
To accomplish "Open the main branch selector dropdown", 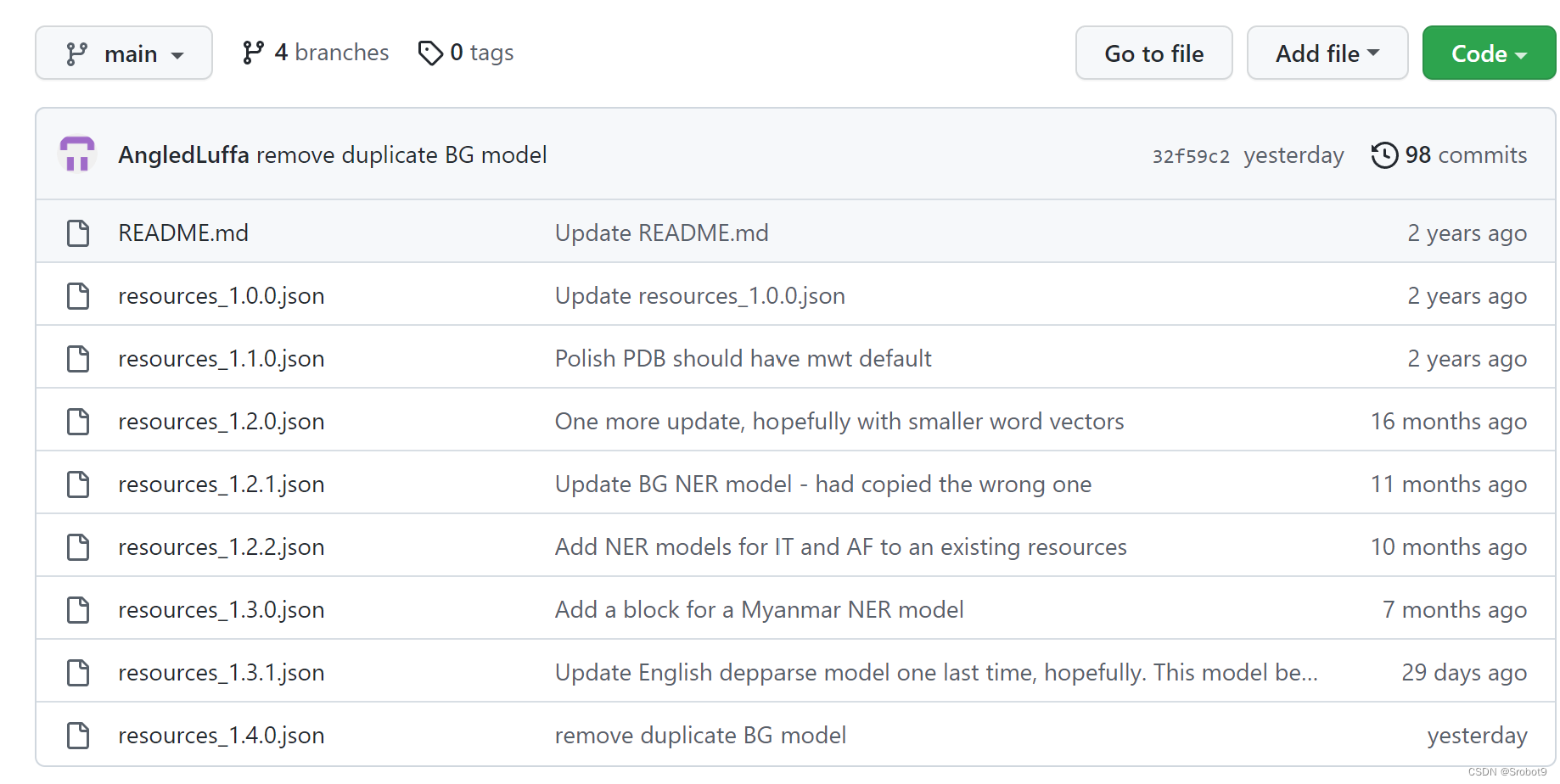I will point(124,53).
